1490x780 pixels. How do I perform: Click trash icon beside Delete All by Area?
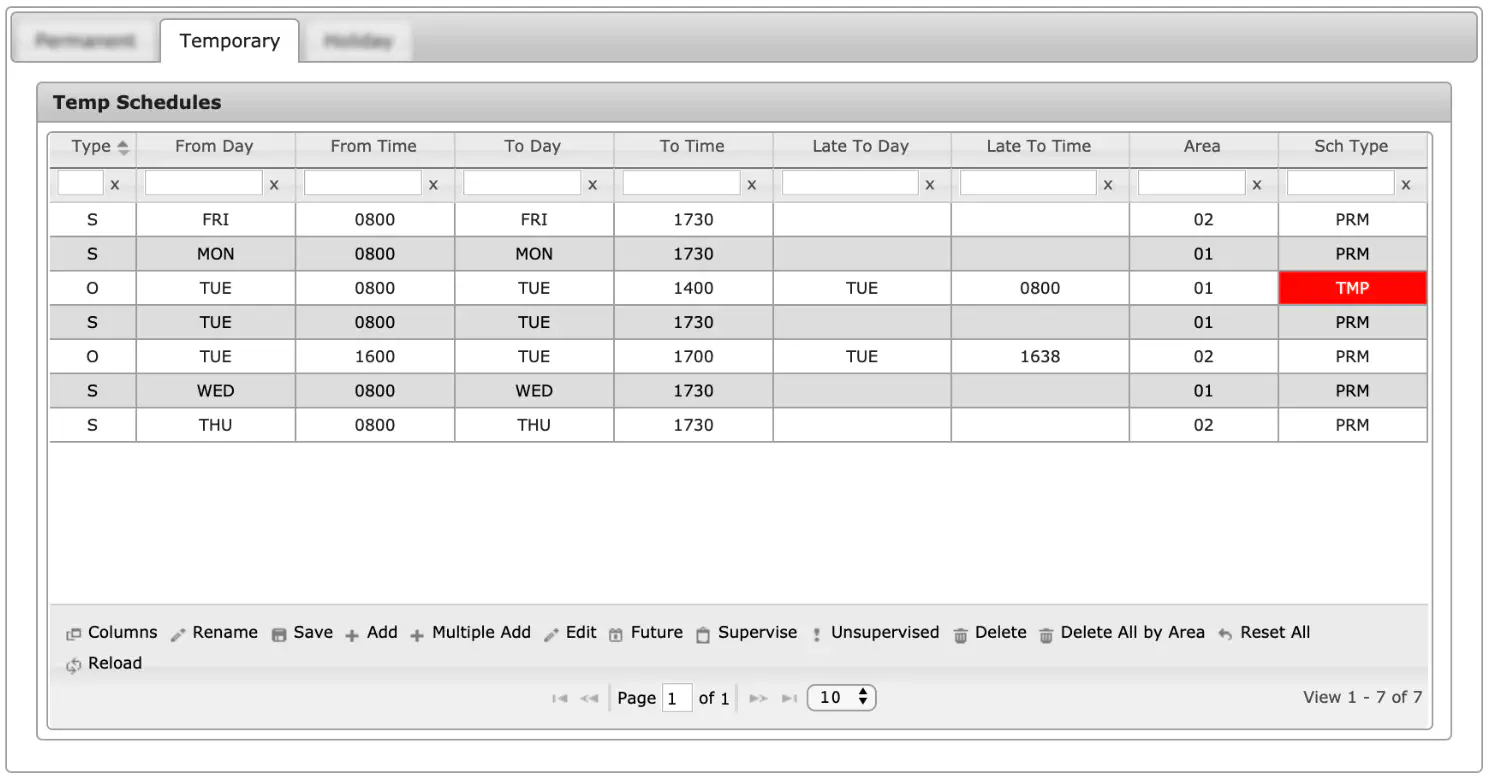pos(1046,635)
